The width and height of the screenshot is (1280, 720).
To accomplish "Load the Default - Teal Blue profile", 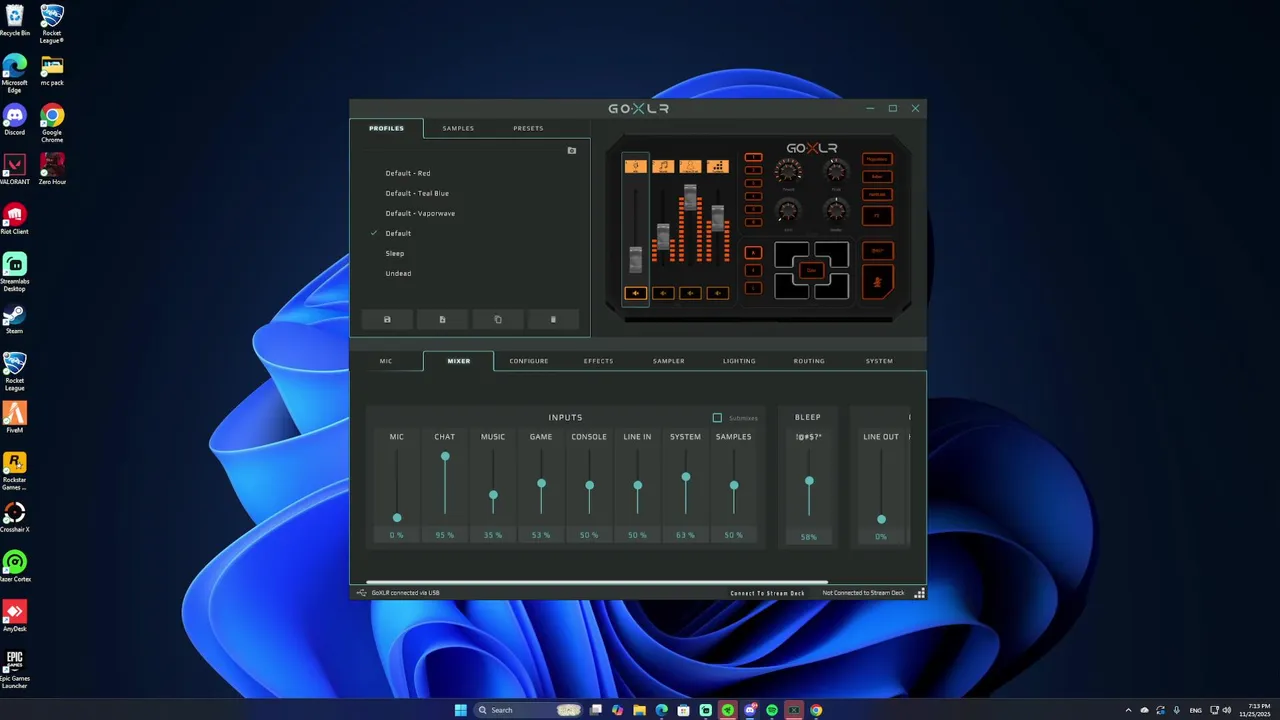I will (x=417, y=193).
